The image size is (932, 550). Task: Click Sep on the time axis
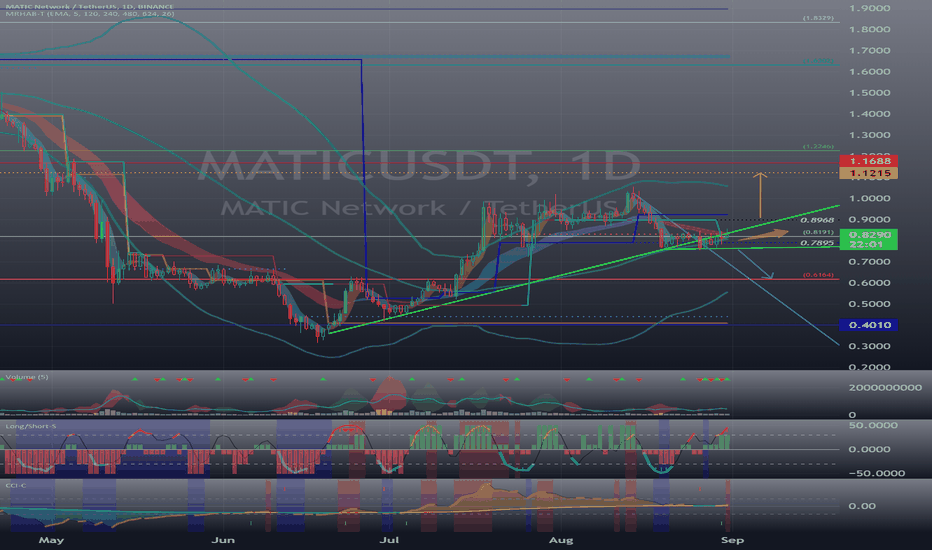pyautogui.click(x=732, y=540)
